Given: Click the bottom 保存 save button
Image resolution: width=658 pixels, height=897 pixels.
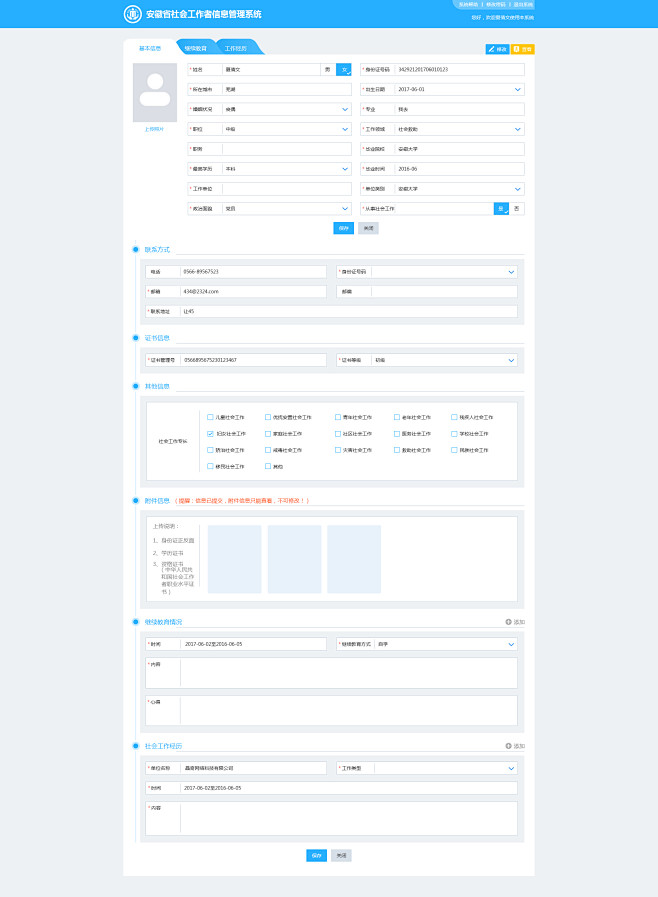Looking at the screenshot, I should [316, 855].
